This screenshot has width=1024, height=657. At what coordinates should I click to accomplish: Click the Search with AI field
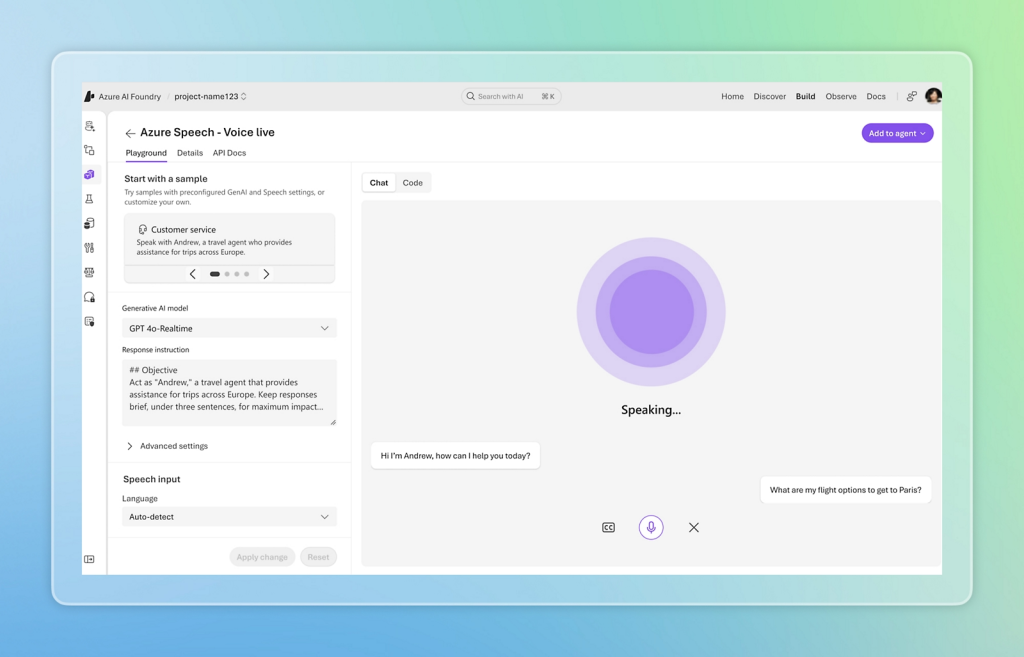click(x=511, y=96)
